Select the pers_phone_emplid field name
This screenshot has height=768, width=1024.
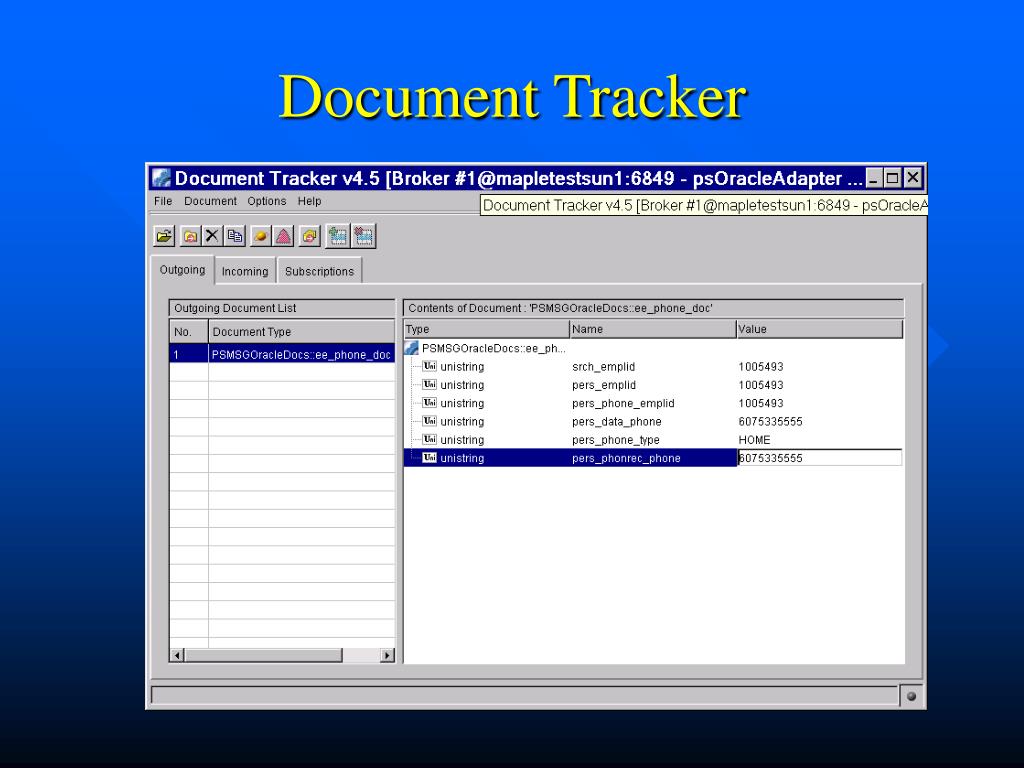623,404
